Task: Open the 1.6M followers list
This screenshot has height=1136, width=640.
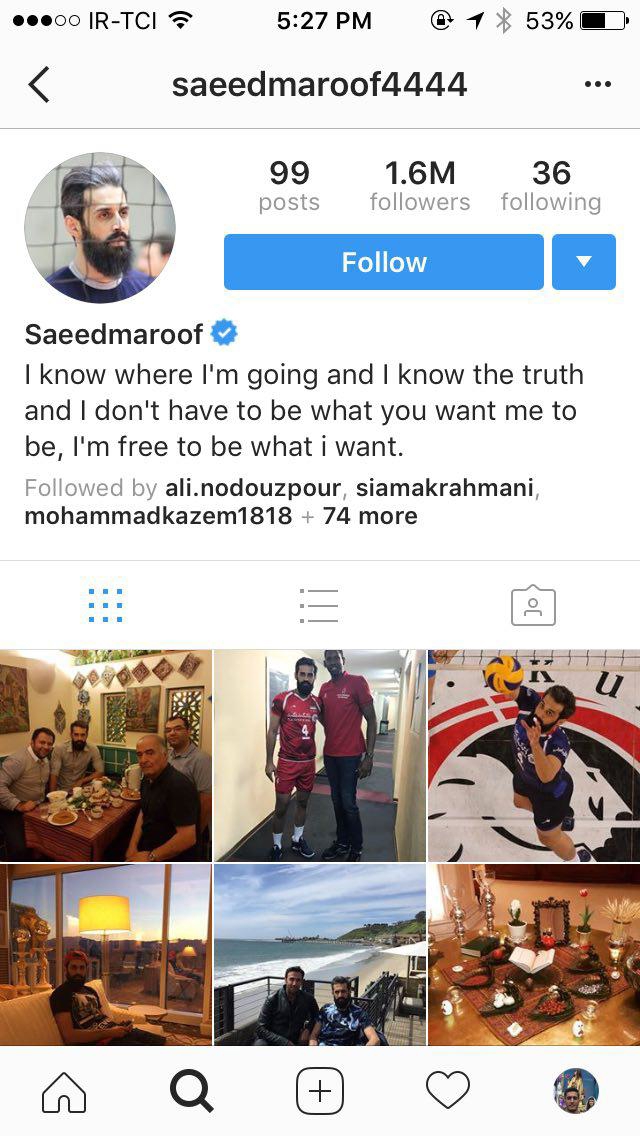Action: tap(420, 185)
